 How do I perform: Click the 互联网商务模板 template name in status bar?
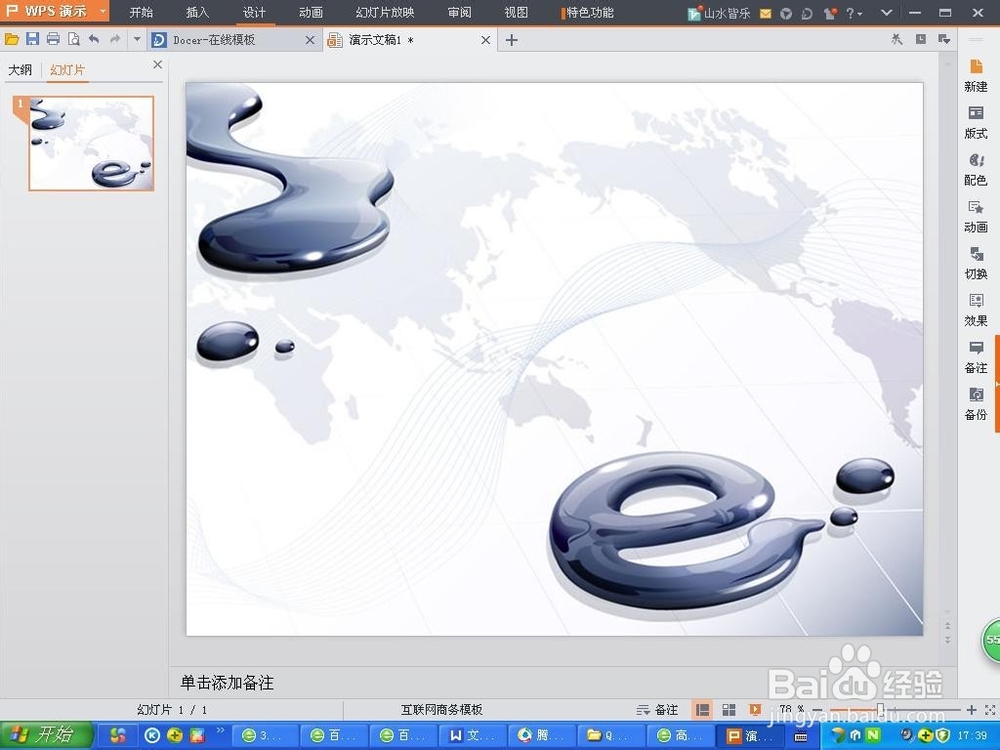(441, 710)
